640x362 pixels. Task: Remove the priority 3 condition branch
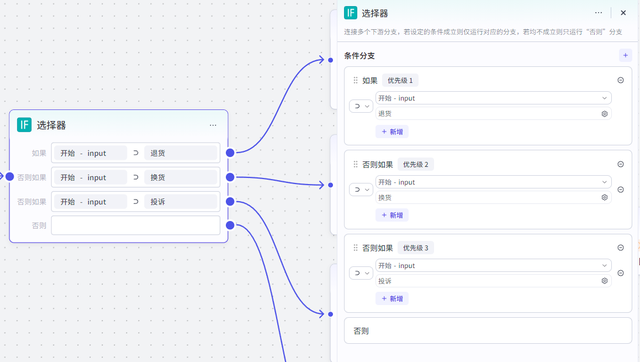(620, 248)
